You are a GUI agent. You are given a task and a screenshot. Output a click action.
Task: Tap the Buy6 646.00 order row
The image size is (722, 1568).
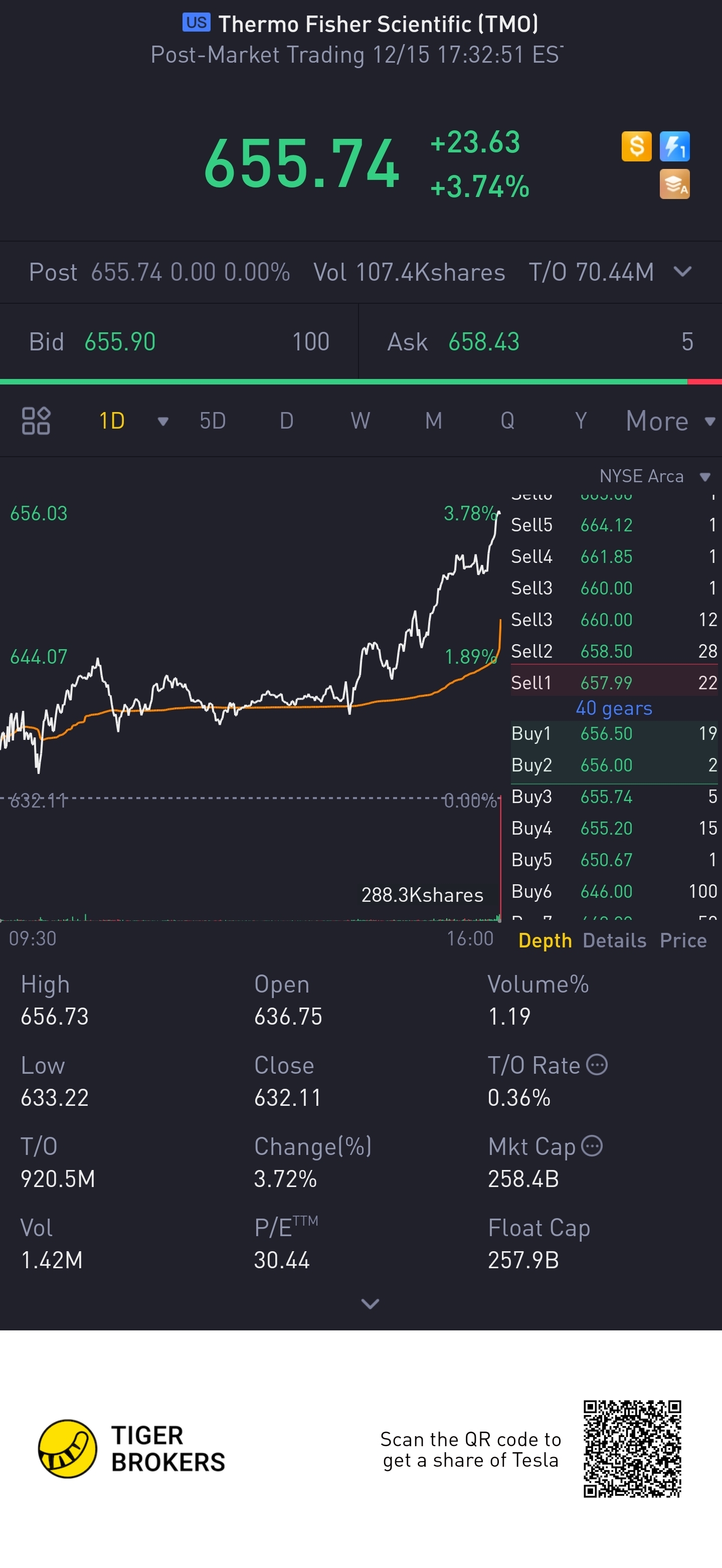coord(614,892)
